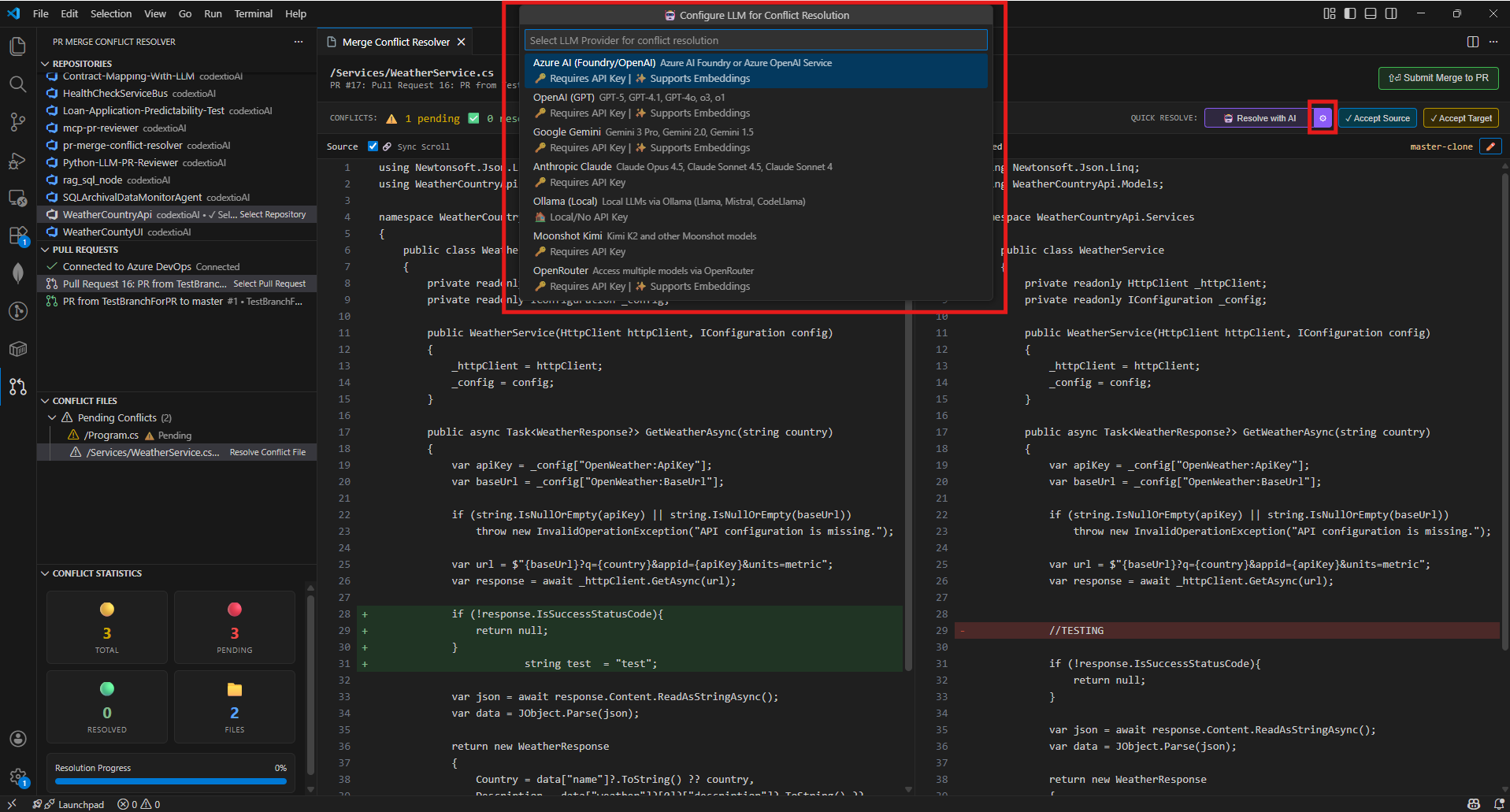Toggle primary side bar layout icon
This screenshot has width=1510, height=812.
pyautogui.click(x=1350, y=13)
